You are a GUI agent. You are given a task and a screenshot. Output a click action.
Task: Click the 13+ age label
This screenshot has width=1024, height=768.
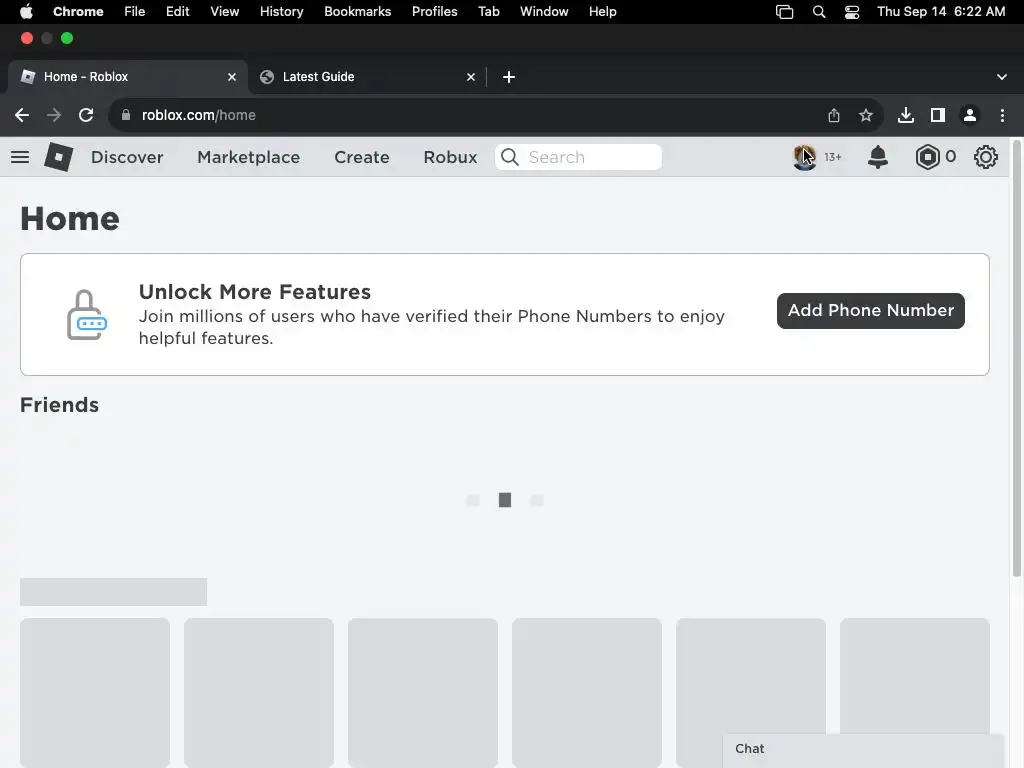[833, 157]
